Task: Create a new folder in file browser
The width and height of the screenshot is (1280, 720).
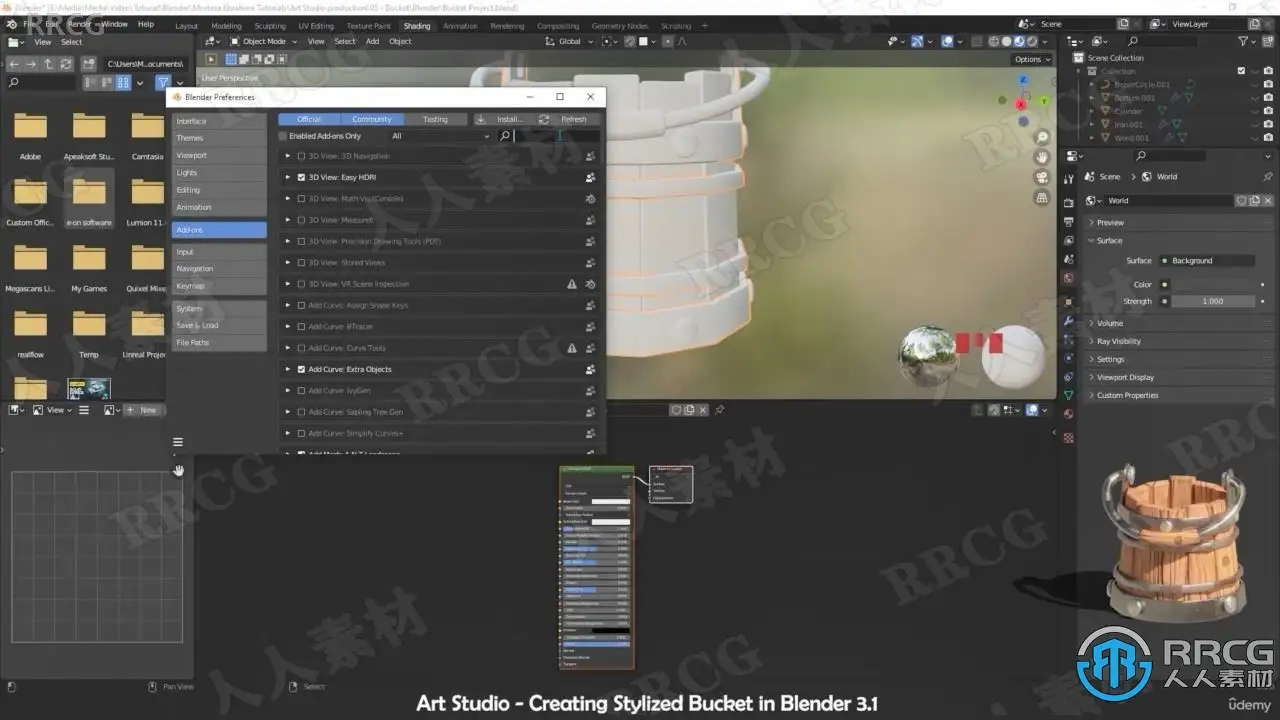Action: click(x=88, y=64)
